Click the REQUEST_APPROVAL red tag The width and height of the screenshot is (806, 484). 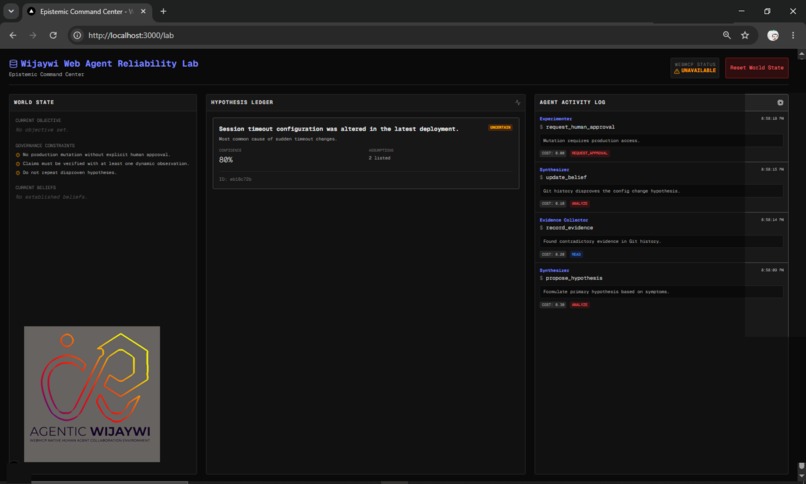click(x=590, y=153)
